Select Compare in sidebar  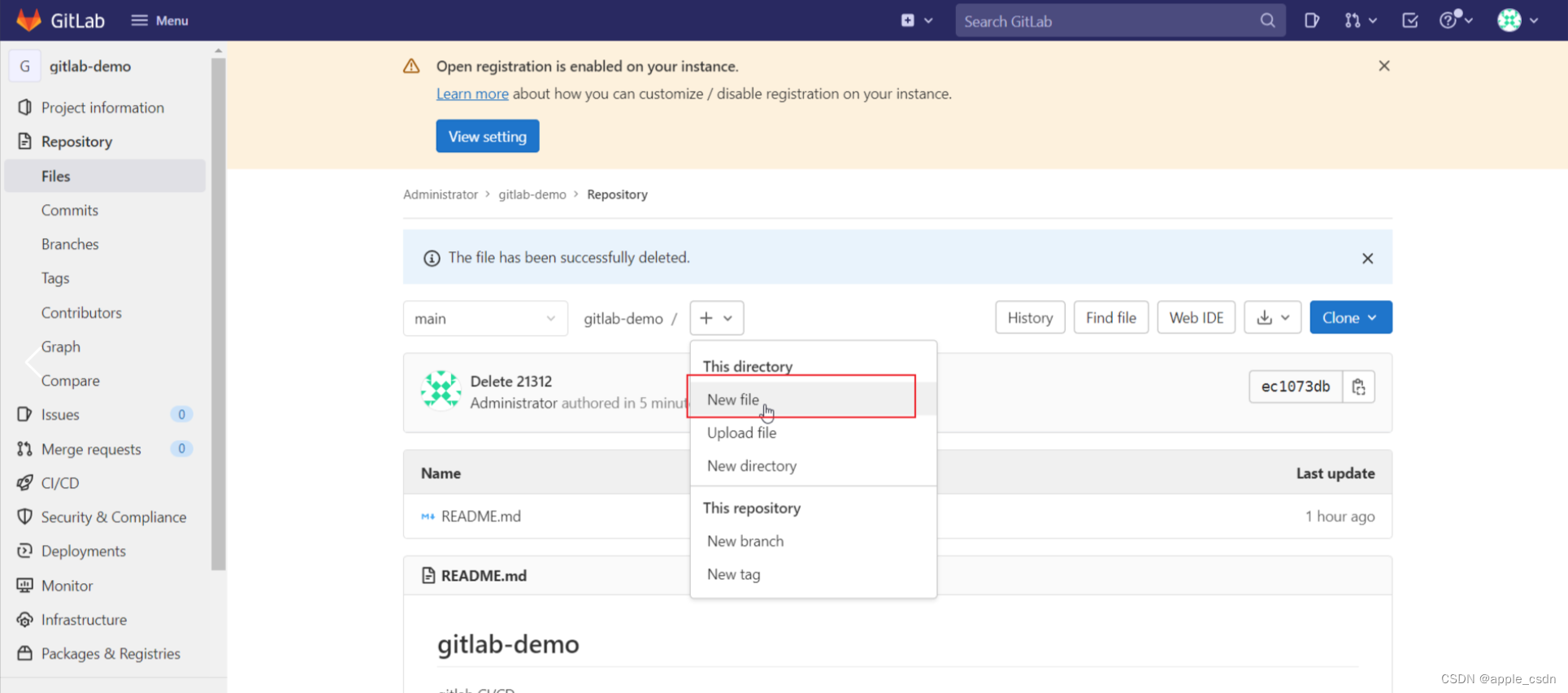[71, 381]
